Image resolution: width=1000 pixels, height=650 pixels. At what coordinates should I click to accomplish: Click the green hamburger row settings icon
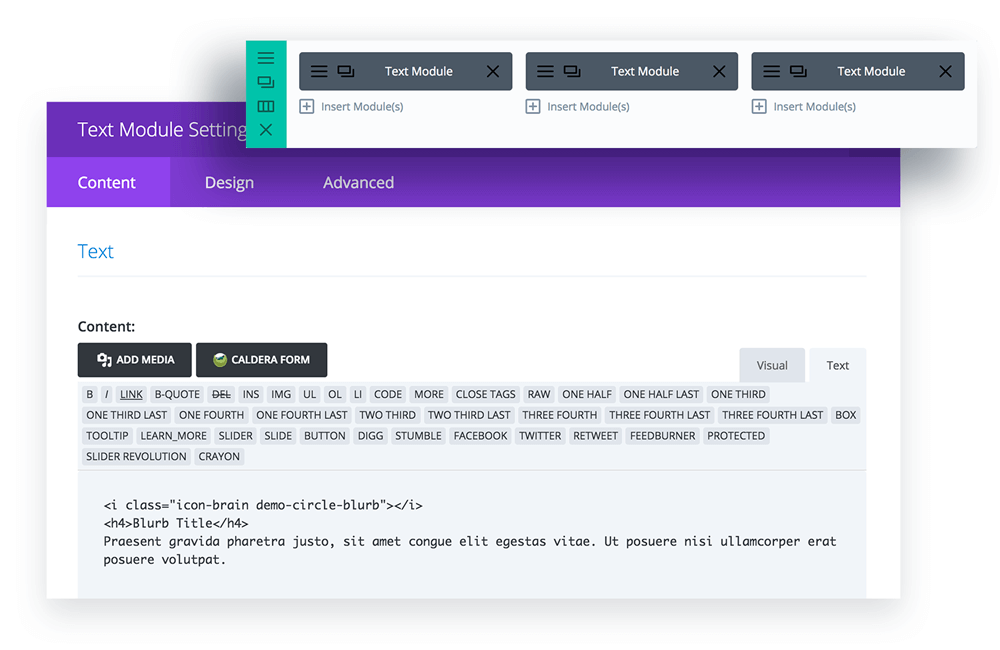tap(266, 58)
